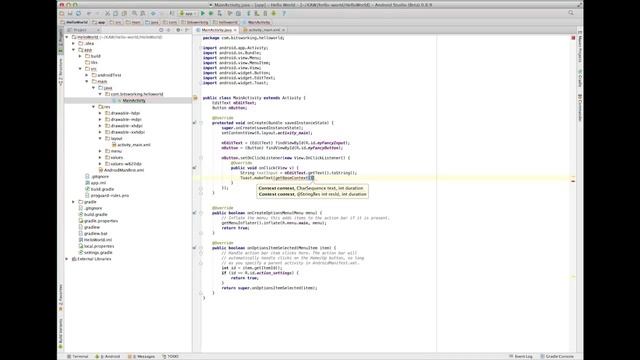Screen dimensions: 640x360
Task: Expand the menu resource folder
Action: pos(100,151)
